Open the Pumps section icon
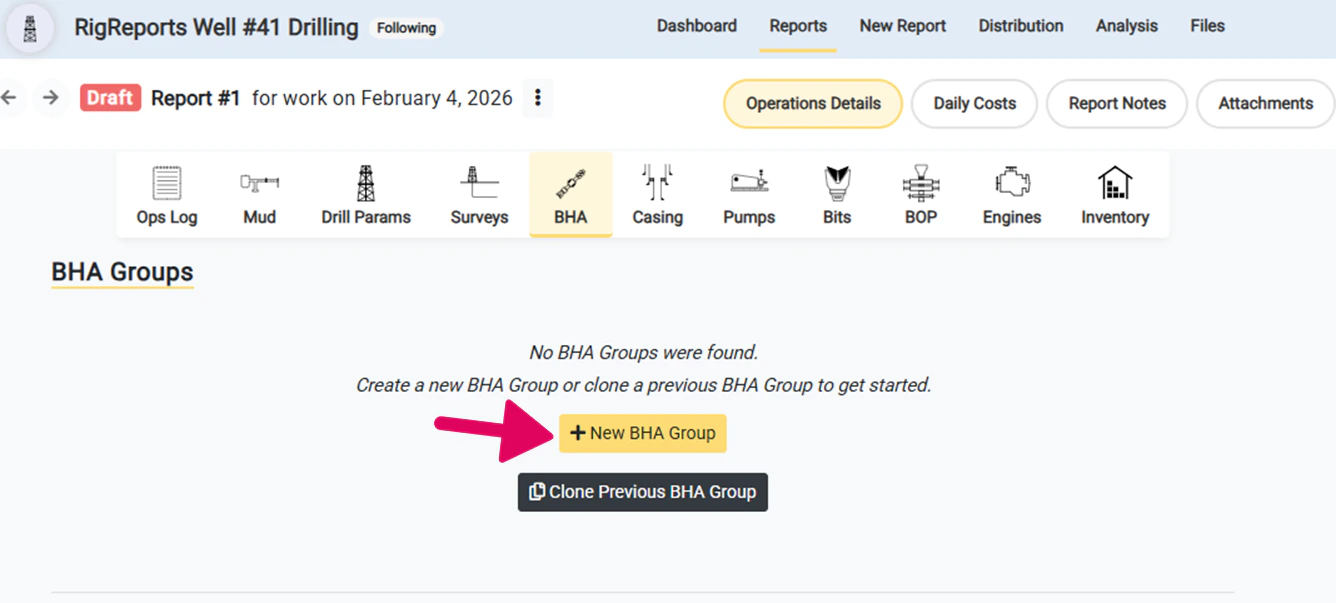 pyautogui.click(x=749, y=193)
